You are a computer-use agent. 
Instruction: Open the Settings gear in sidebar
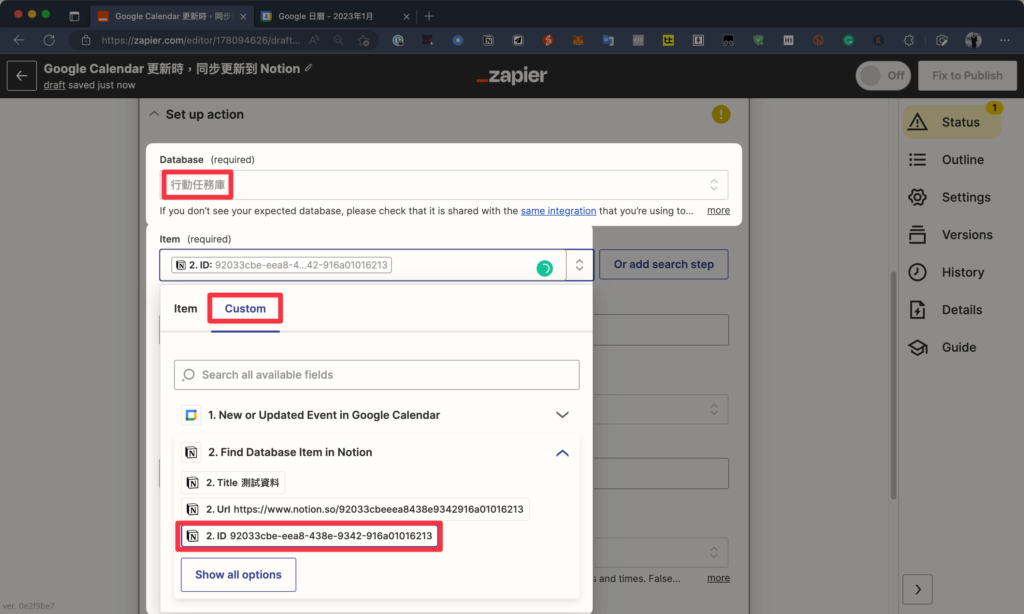950,197
